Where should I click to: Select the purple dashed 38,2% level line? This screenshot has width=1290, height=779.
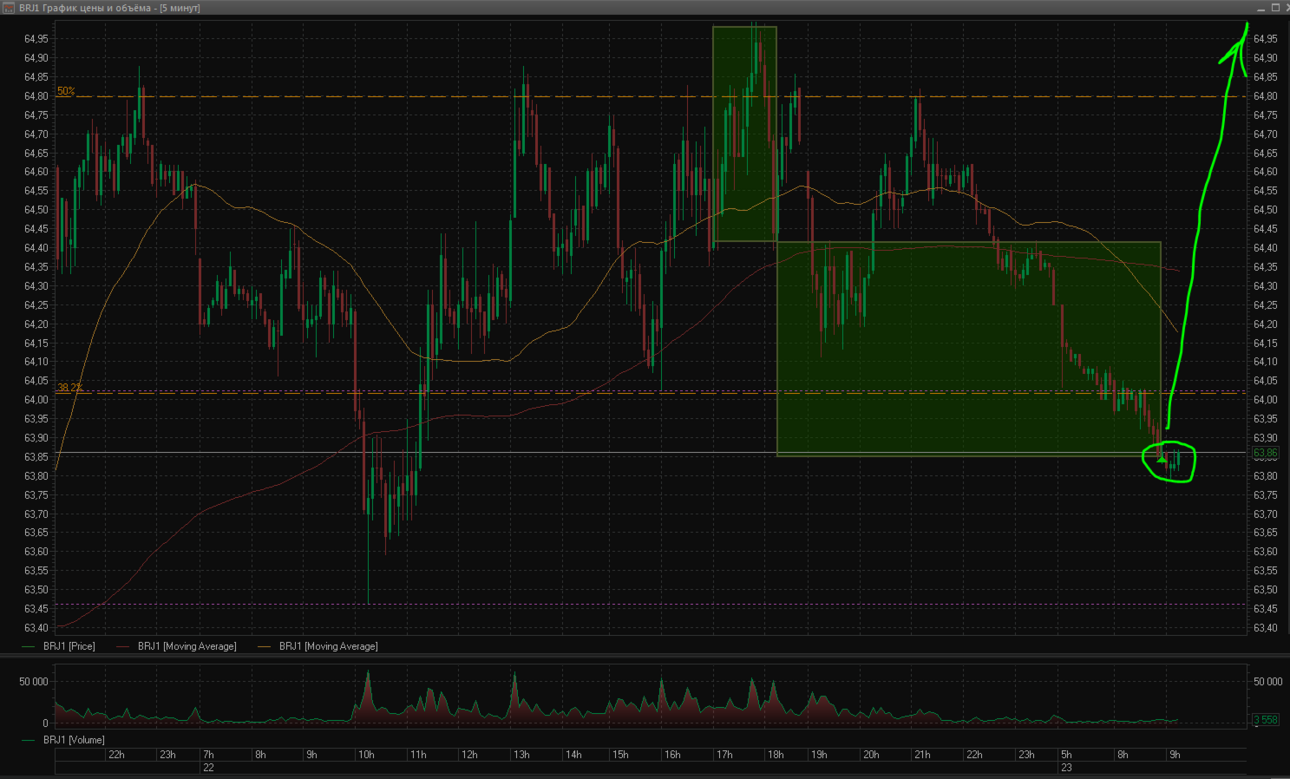click(x=650, y=392)
